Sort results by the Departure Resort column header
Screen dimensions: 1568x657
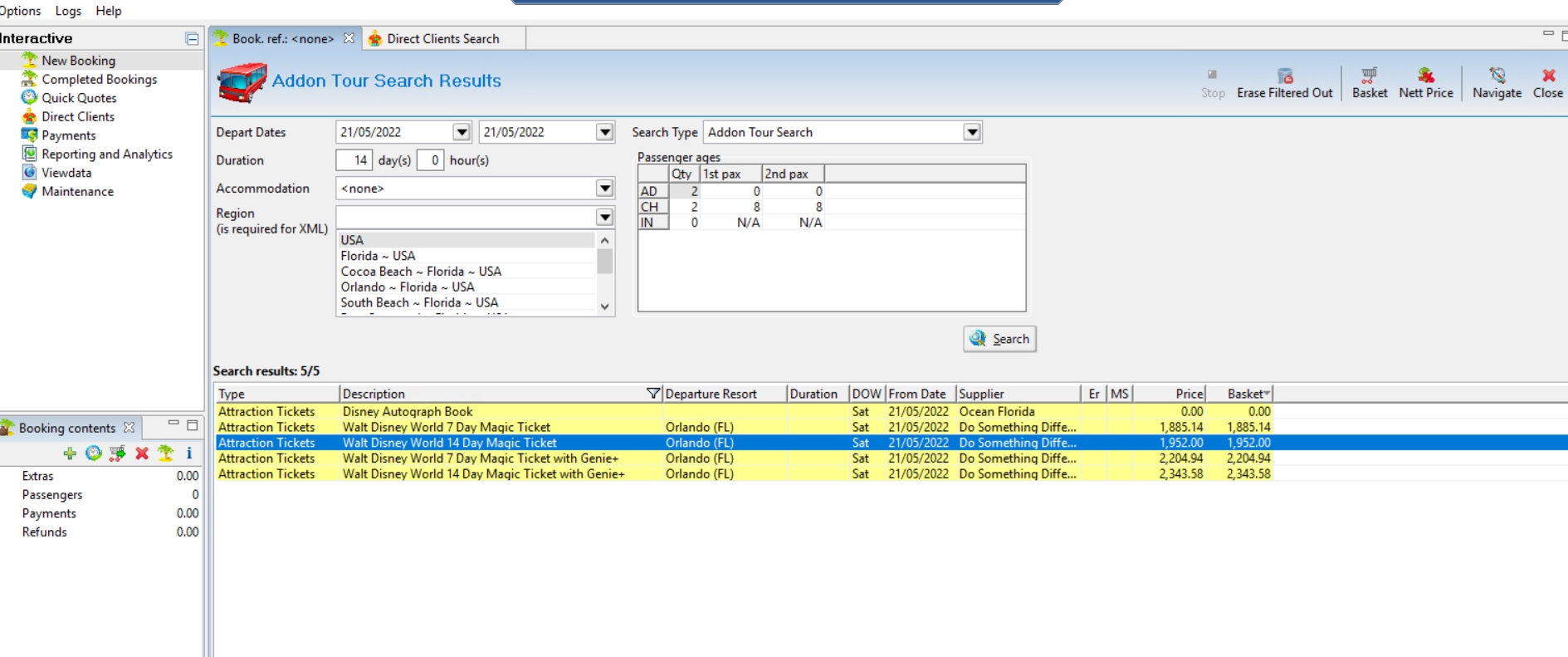coord(725,394)
